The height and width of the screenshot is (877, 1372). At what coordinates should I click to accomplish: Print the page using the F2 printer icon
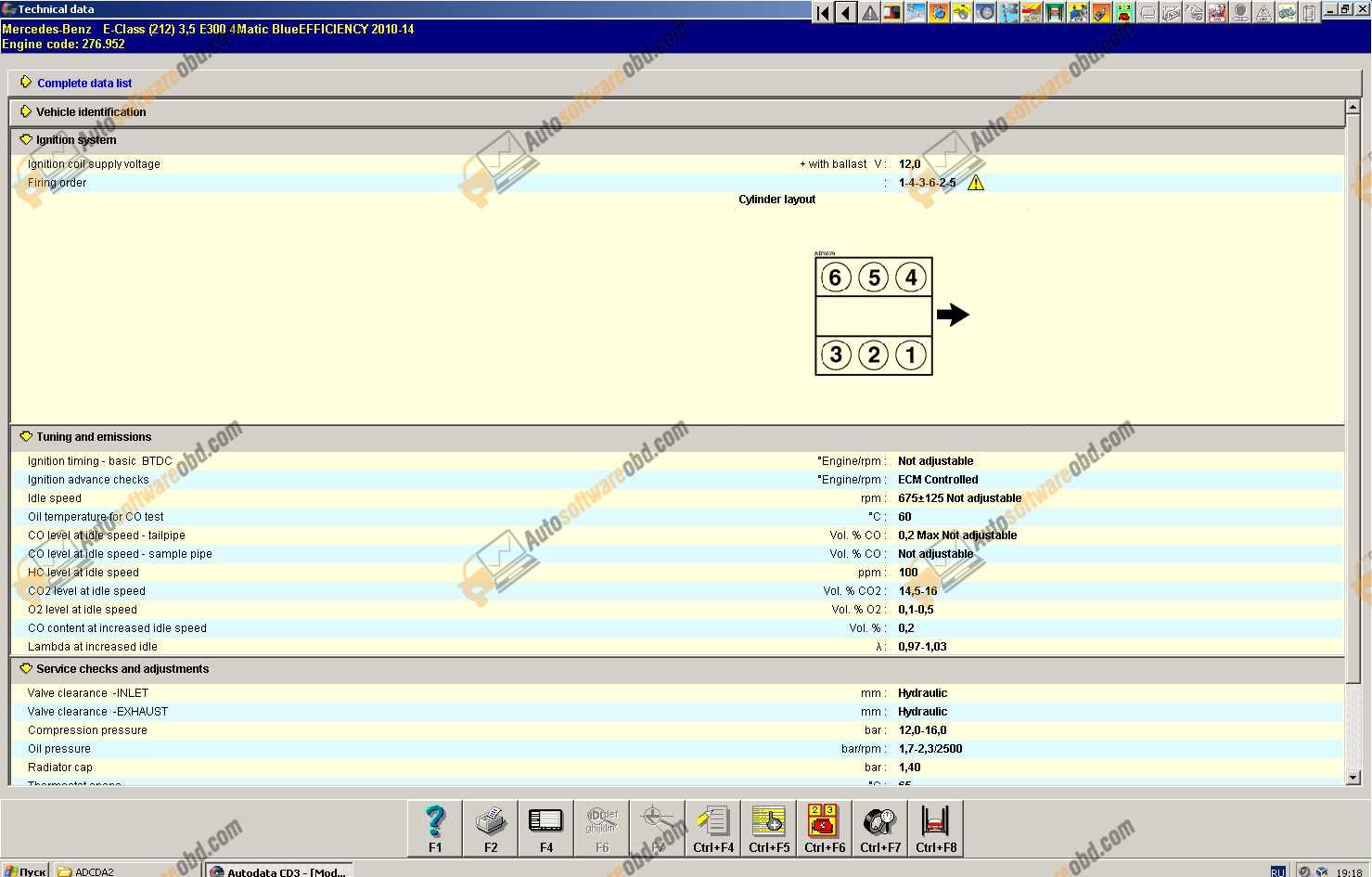tap(491, 828)
